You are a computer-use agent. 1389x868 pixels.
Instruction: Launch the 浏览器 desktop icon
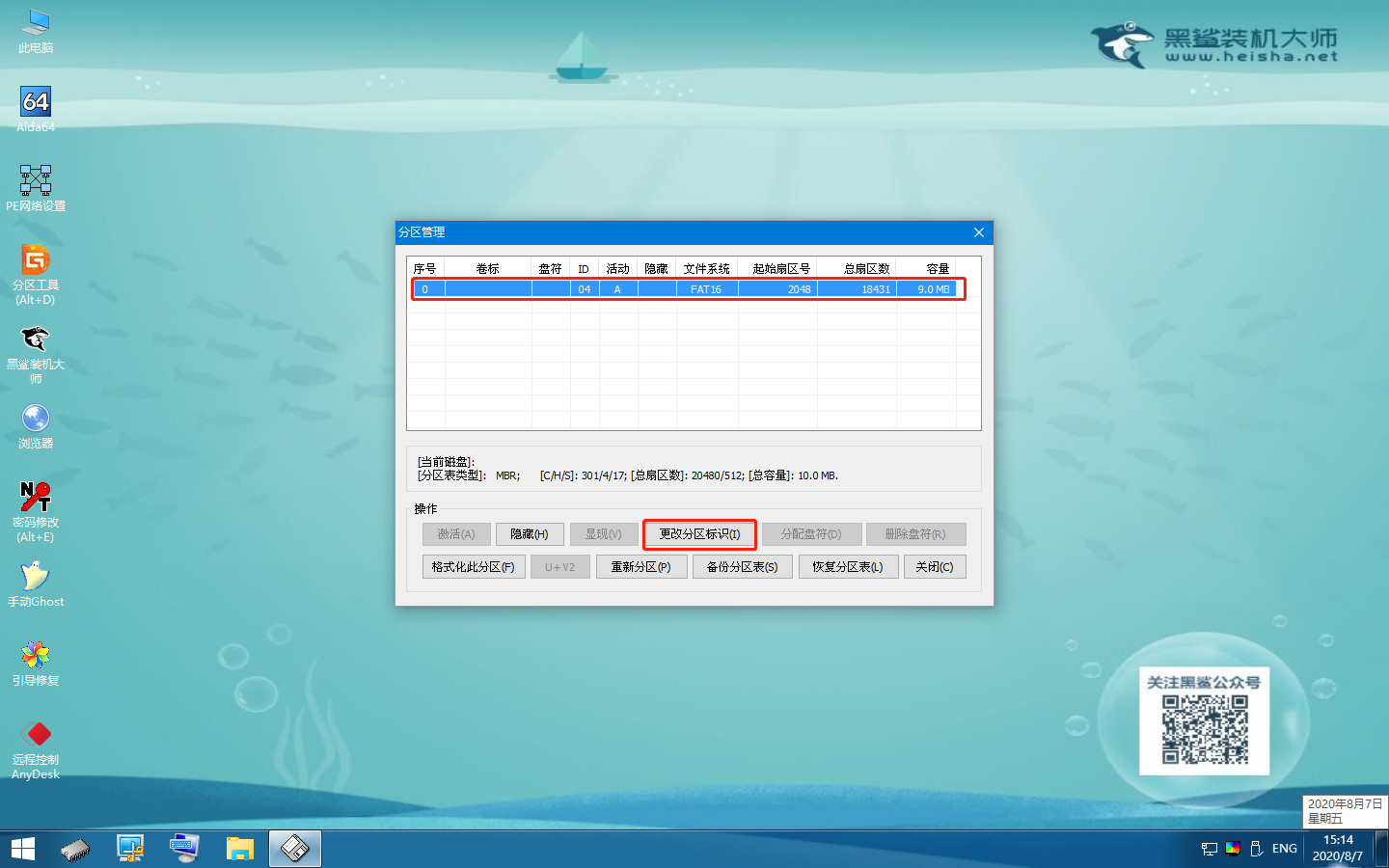click(x=36, y=426)
